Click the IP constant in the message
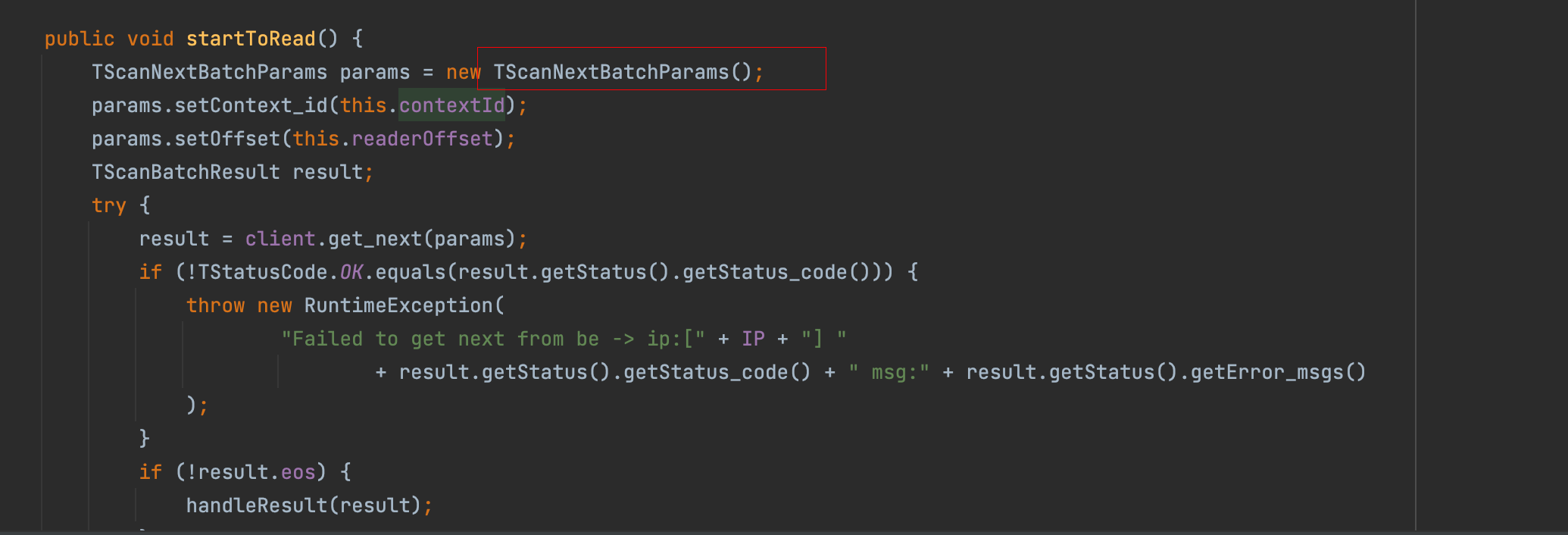 753,339
